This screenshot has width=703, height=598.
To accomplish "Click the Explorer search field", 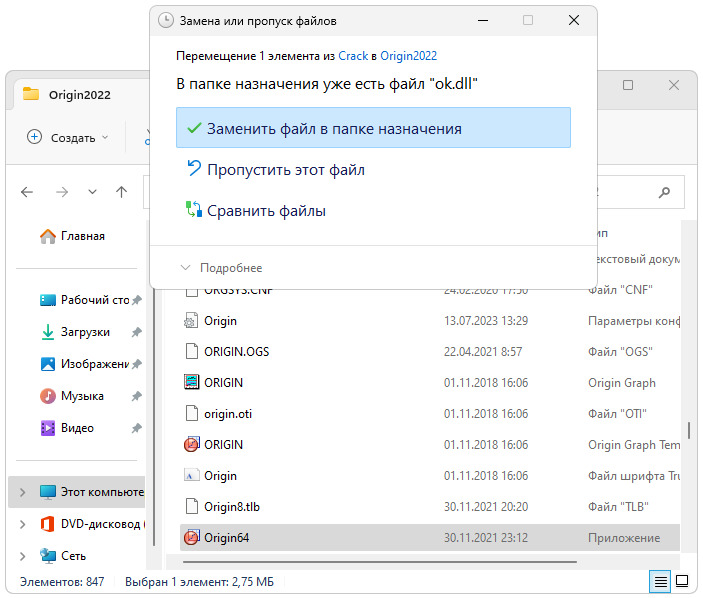I will click(641, 192).
